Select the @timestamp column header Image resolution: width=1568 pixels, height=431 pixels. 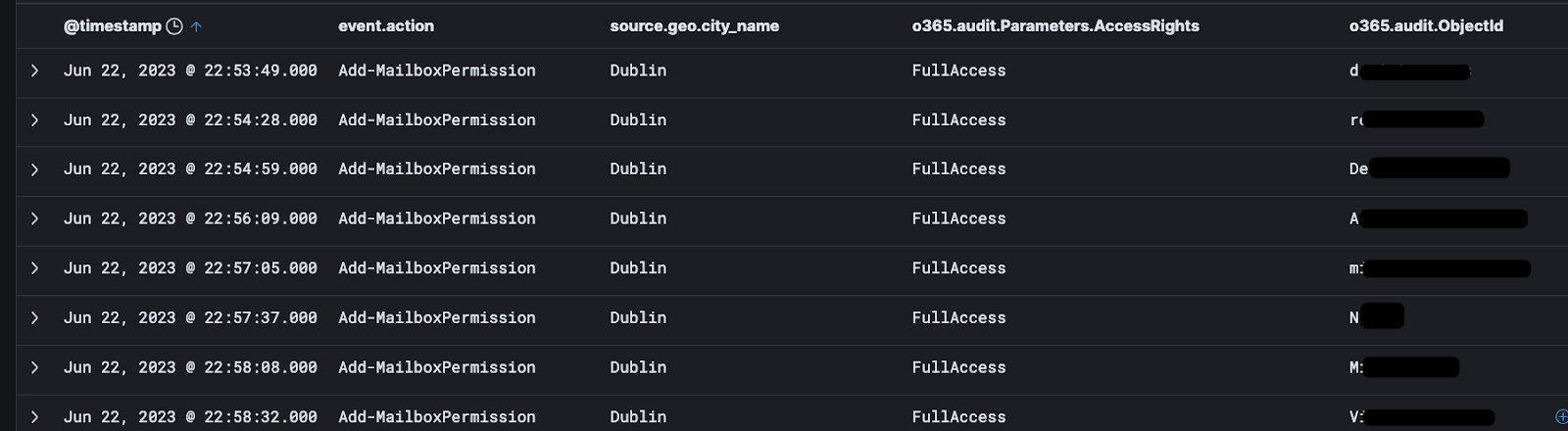pyautogui.click(x=113, y=26)
